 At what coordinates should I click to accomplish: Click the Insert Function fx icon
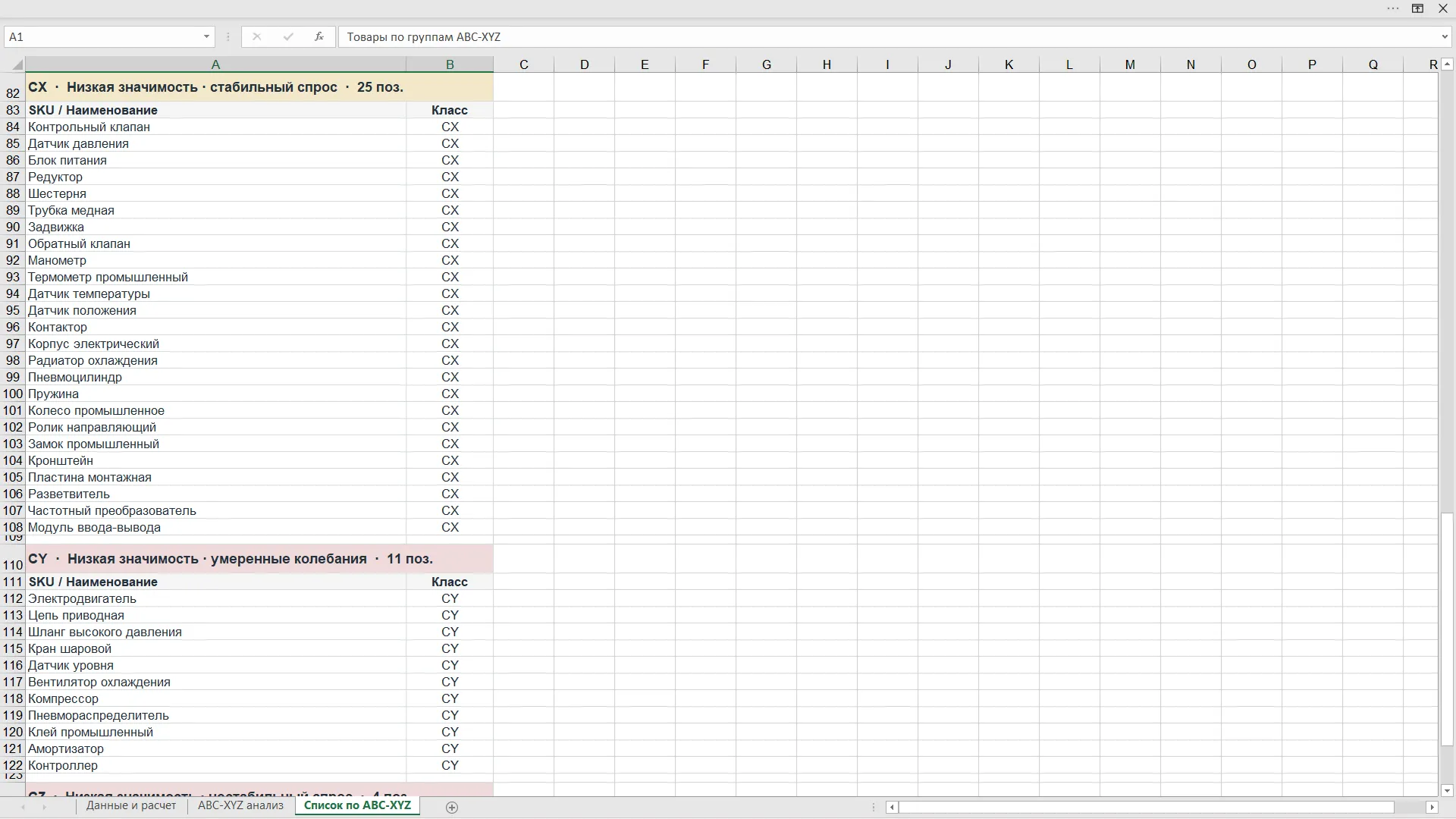[319, 36]
